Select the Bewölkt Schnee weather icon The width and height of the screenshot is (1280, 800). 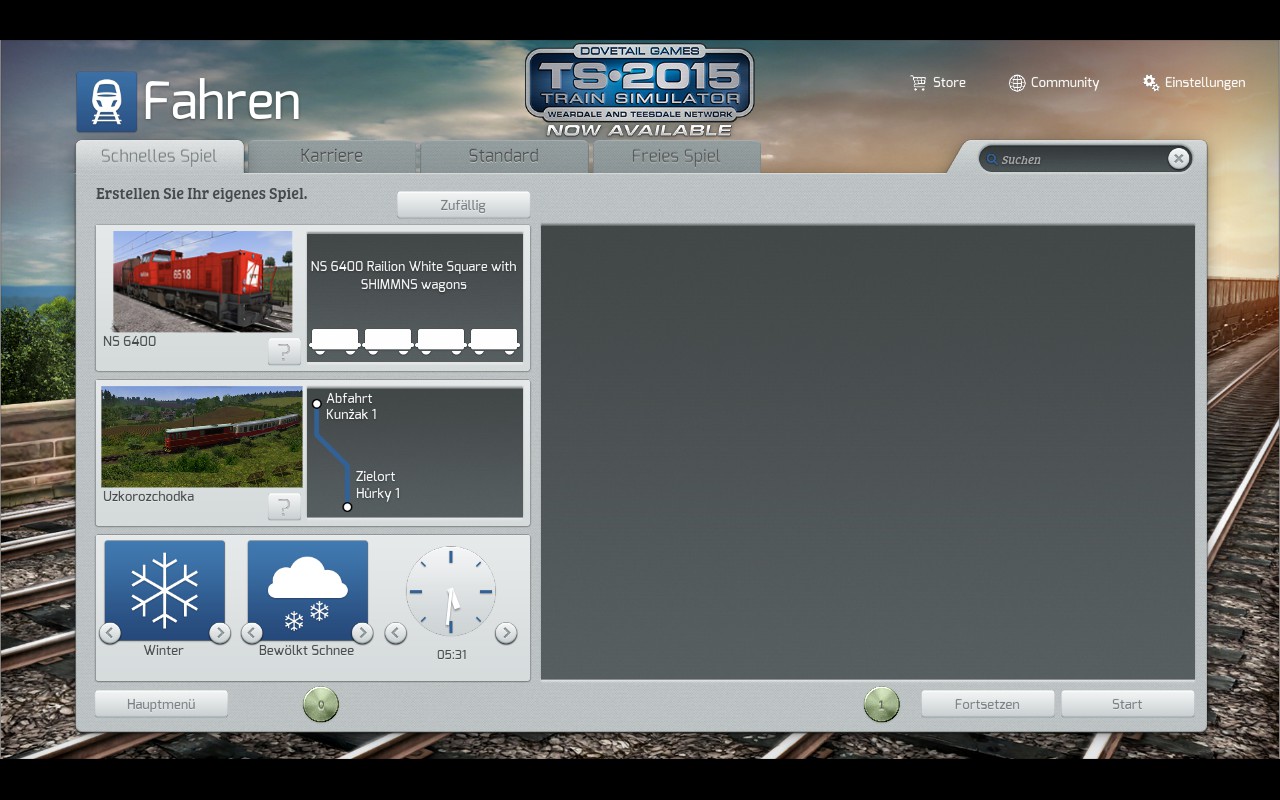[x=308, y=590]
